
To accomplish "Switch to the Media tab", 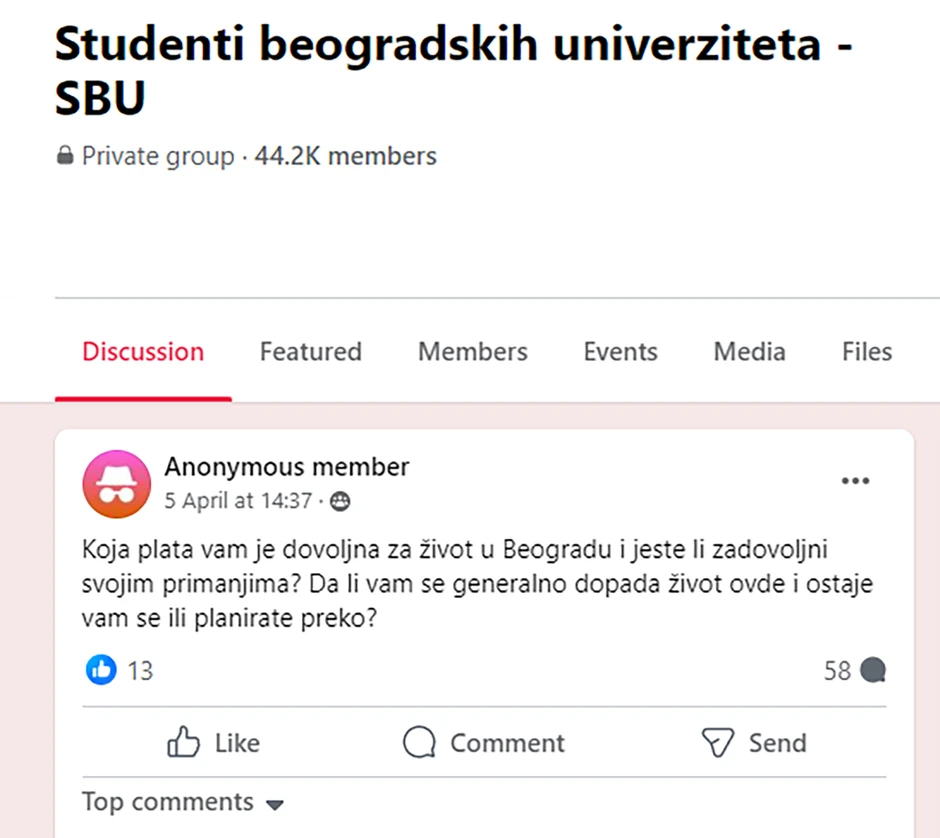I will 748,351.
